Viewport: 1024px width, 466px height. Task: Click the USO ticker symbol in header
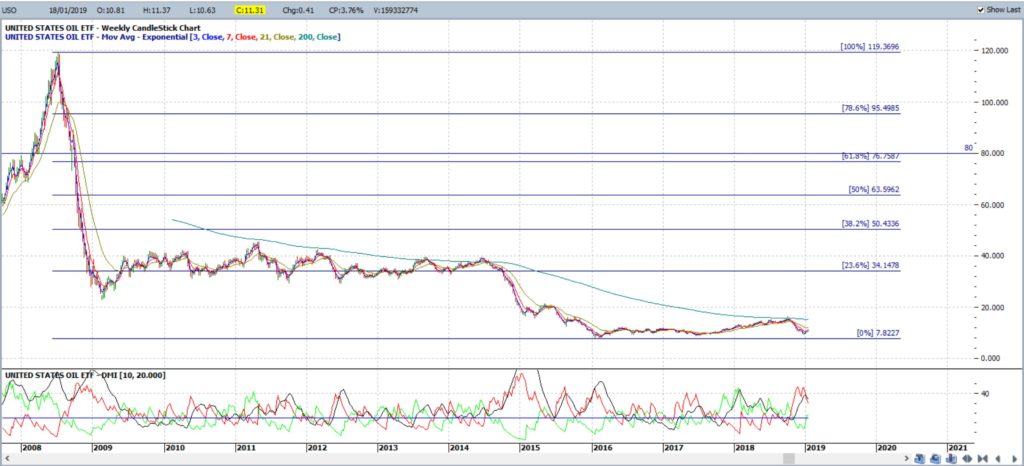point(10,10)
